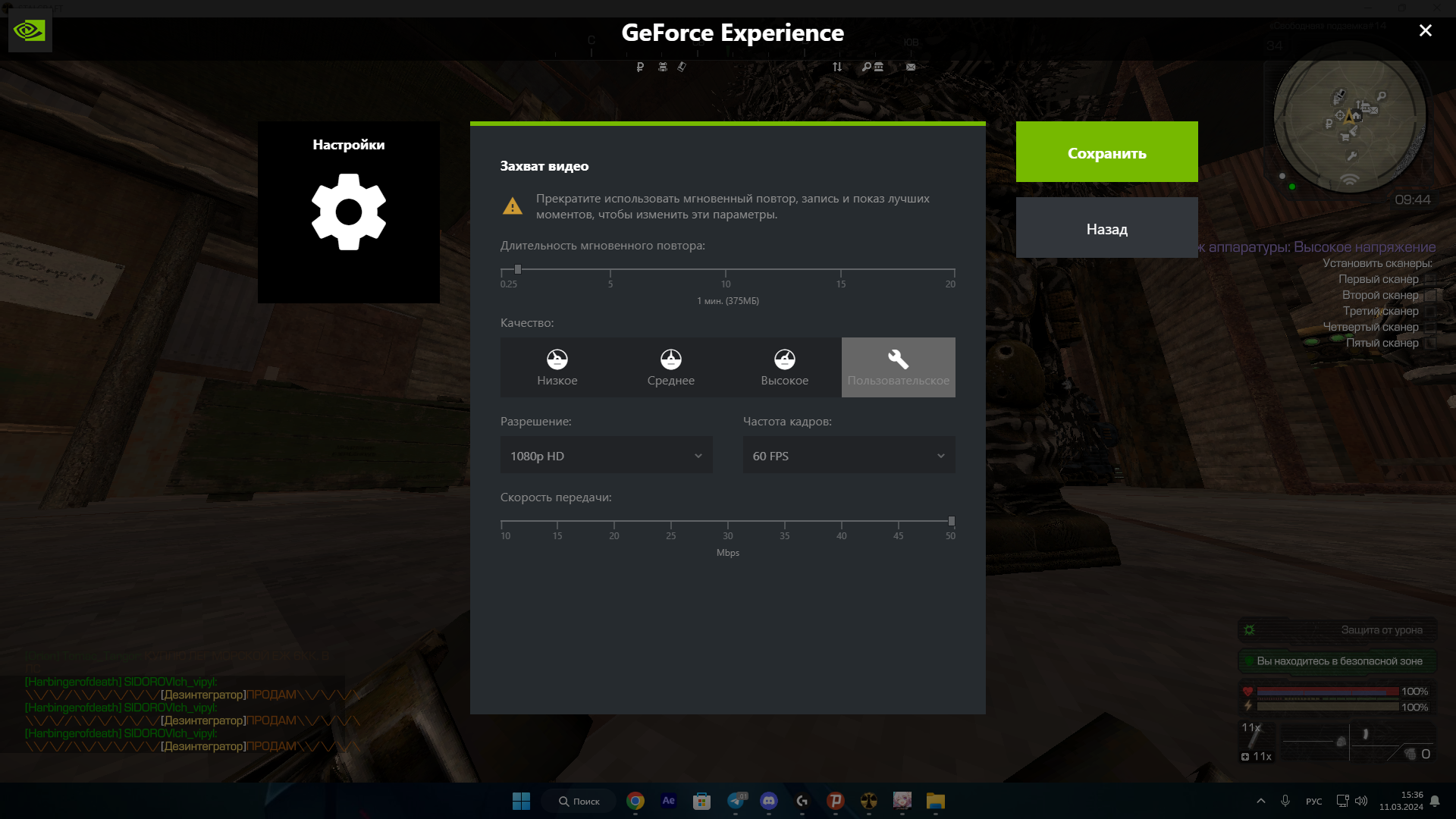Click the game minimap in the corner
The image size is (1456, 819).
tap(1349, 117)
